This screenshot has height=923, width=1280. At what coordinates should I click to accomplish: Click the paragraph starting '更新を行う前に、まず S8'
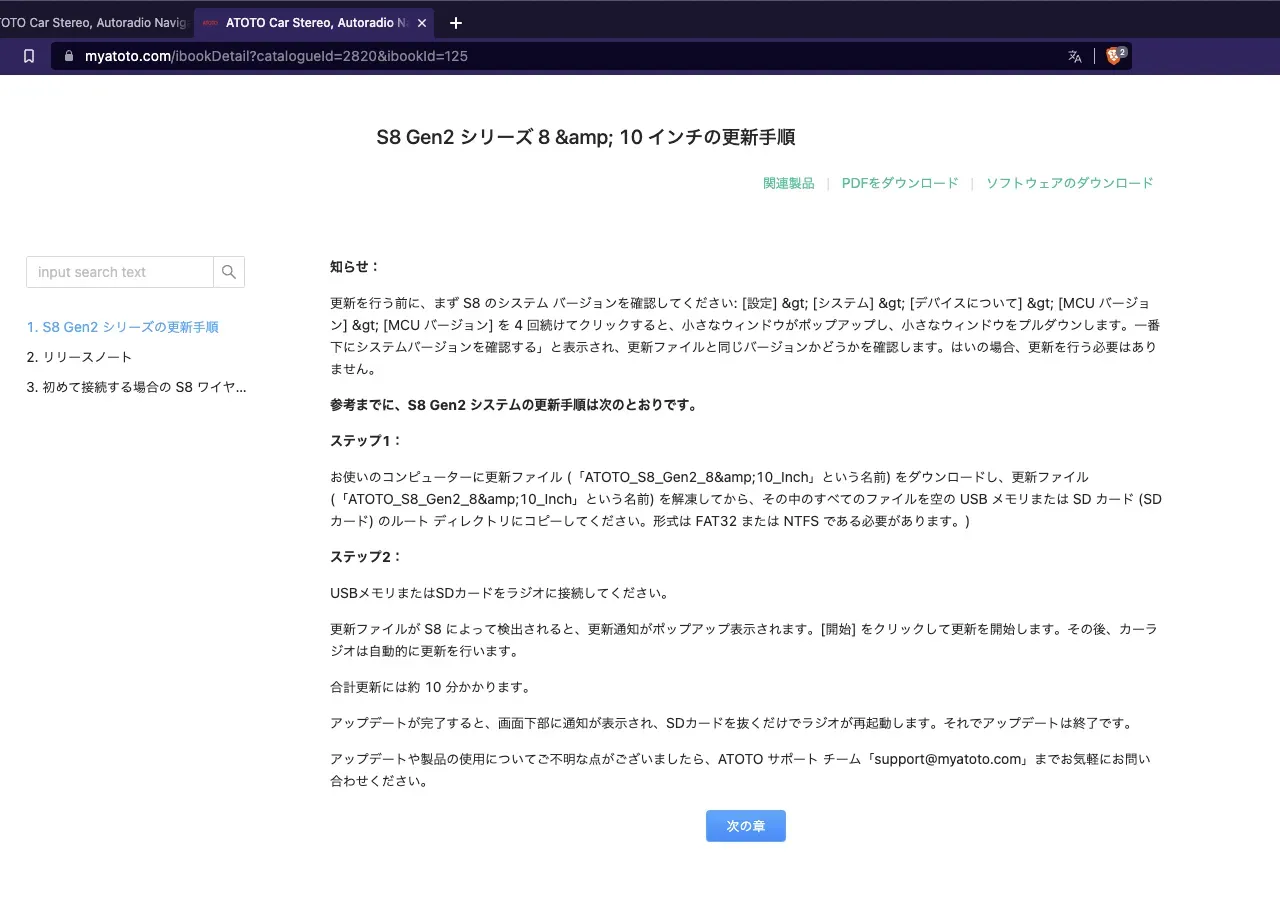coord(745,336)
